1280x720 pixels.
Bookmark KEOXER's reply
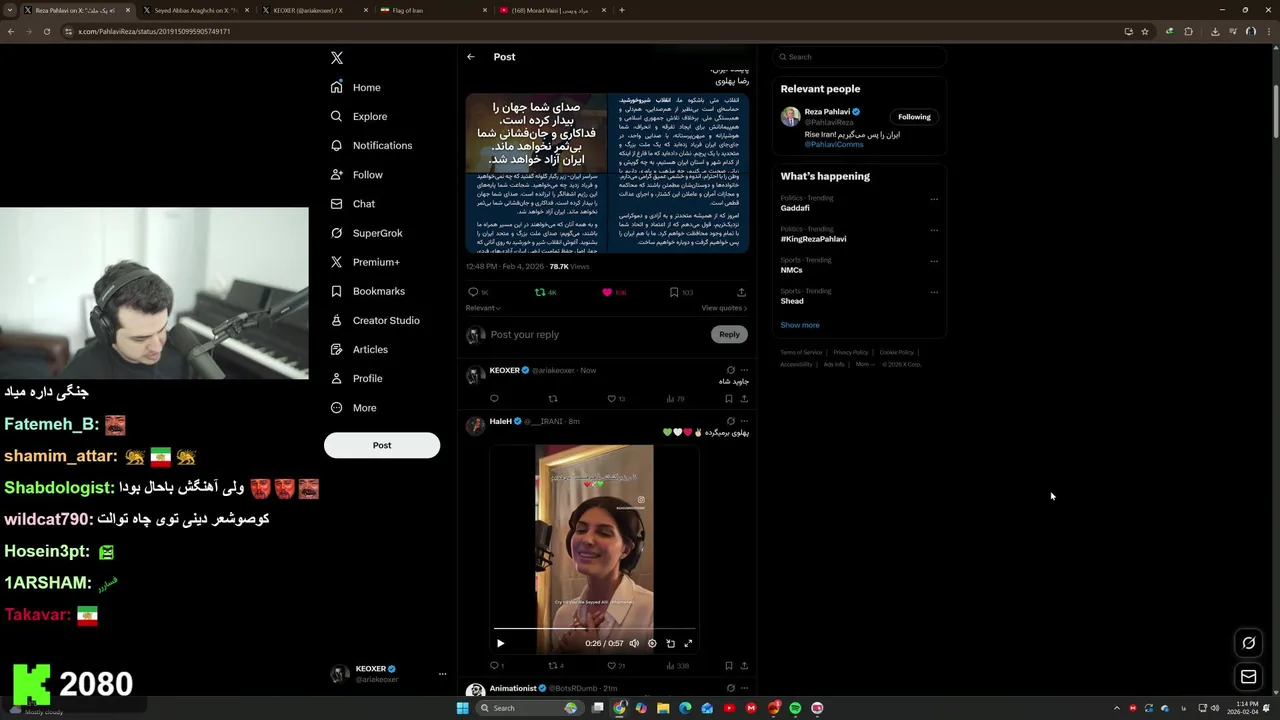(728, 398)
